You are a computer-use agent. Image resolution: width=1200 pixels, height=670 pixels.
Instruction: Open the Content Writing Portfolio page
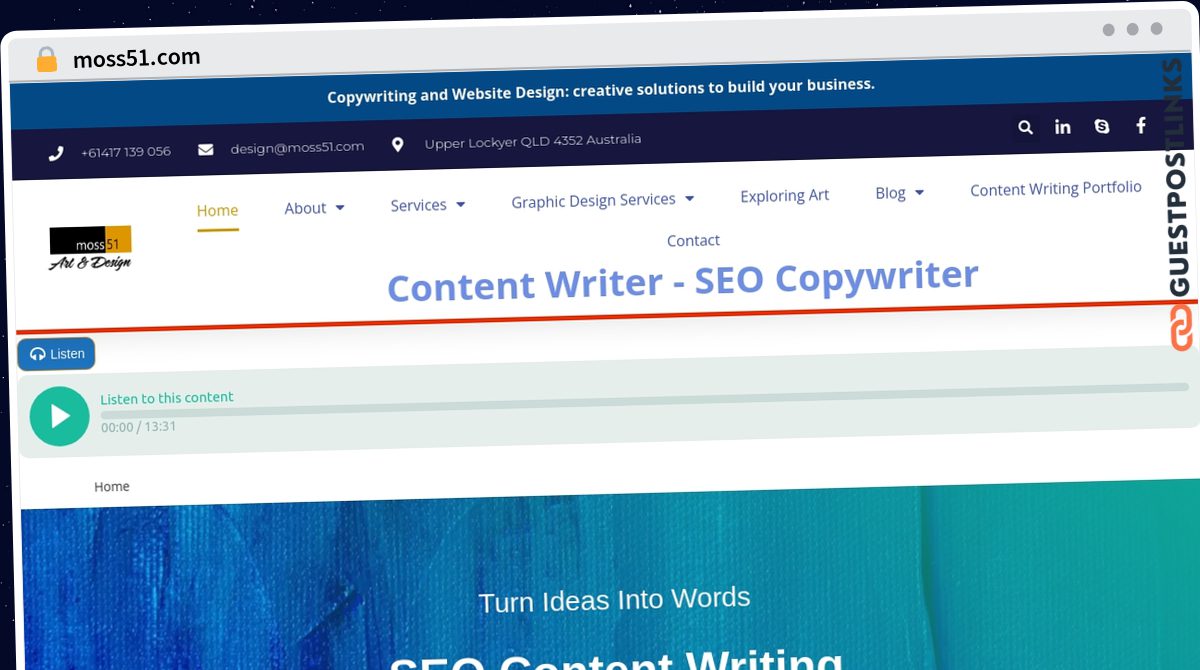tap(1056, 189)
